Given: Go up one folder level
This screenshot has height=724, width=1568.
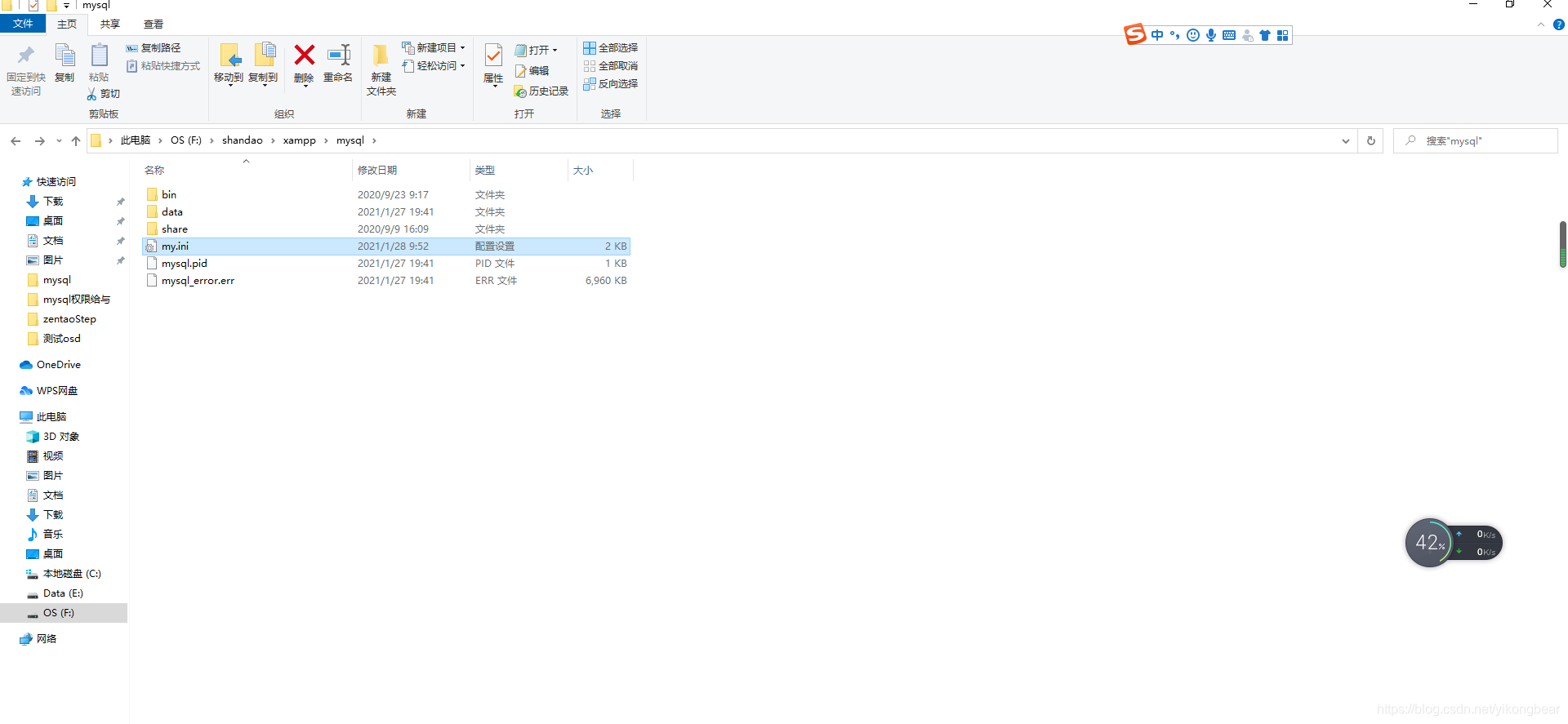Looking at the screenshot, I should (76, 141).
